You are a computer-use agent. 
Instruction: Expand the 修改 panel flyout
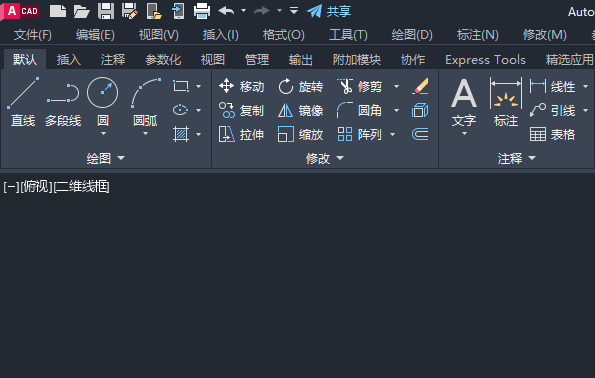coord(325,158)
